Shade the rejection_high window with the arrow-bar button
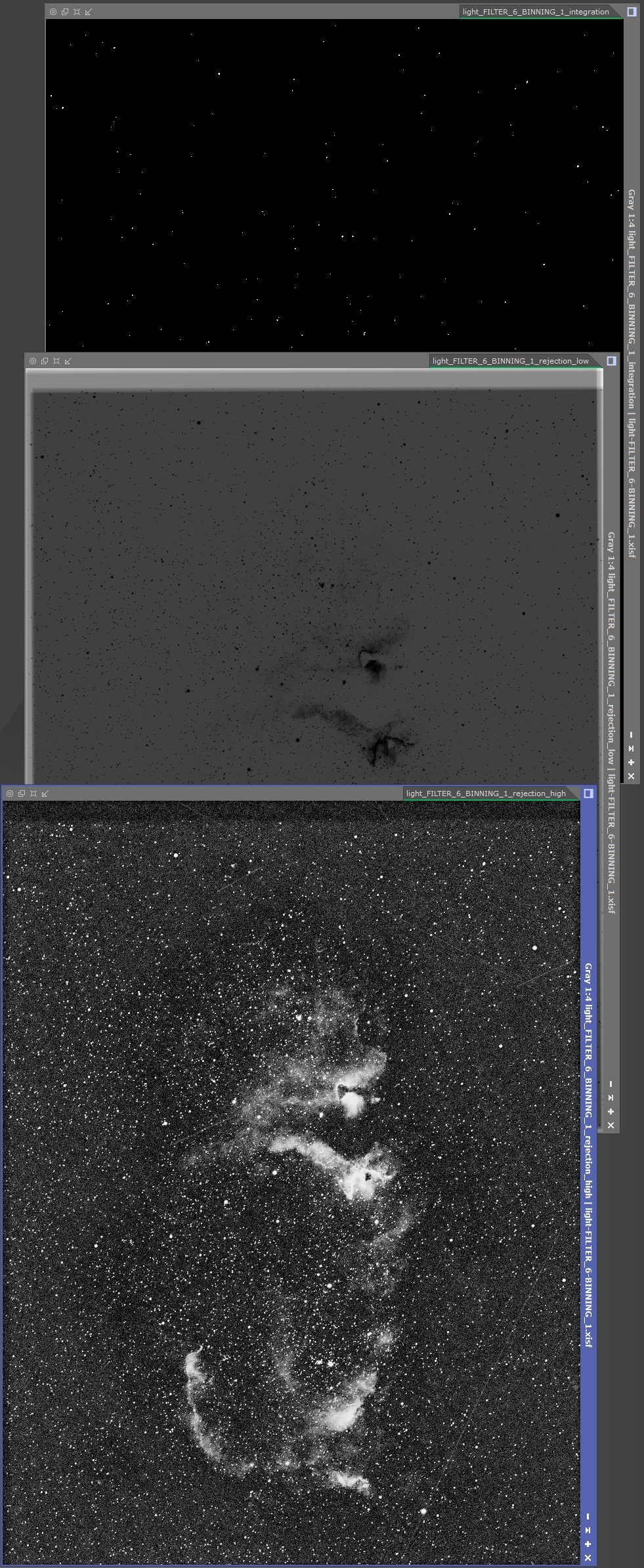Viewport: 644px width, 1568px height. click(x=588, y=1531)
